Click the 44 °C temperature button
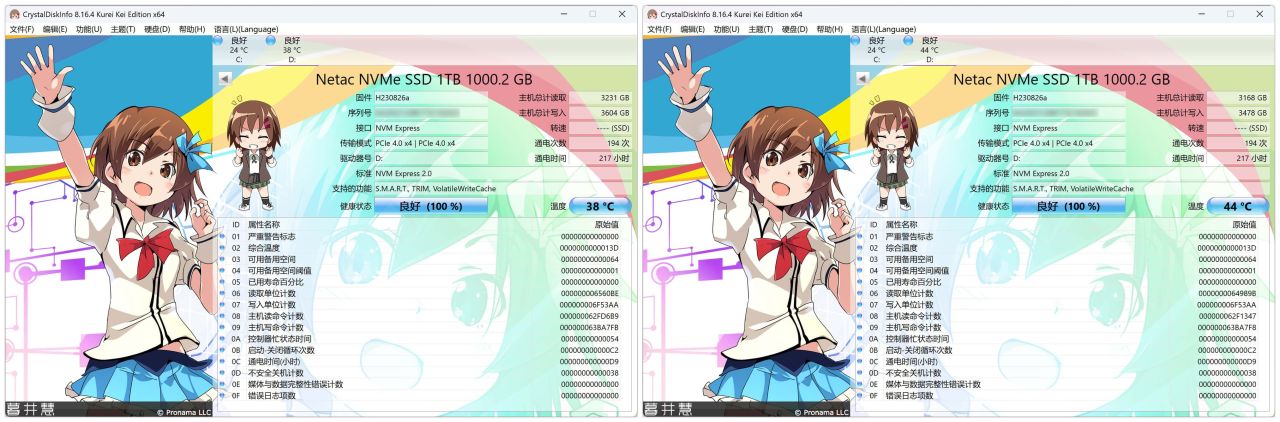Image resolution: width=1280 pixels, height=422 pixels. (1238, 206)
